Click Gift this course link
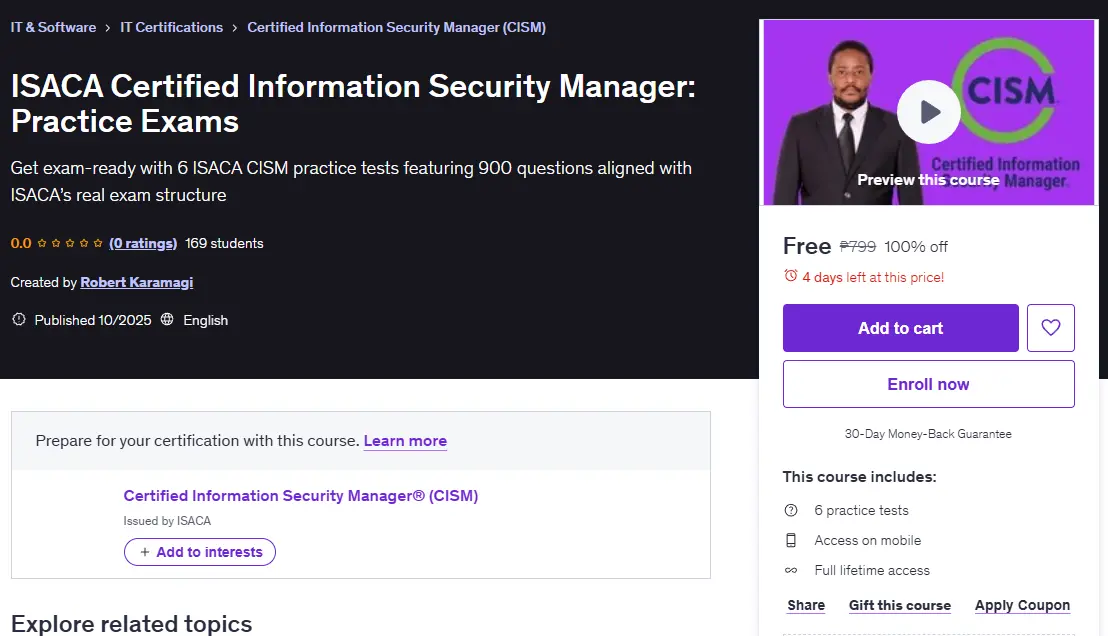This screenshot has width=1108, height=636. coord(900,606)
